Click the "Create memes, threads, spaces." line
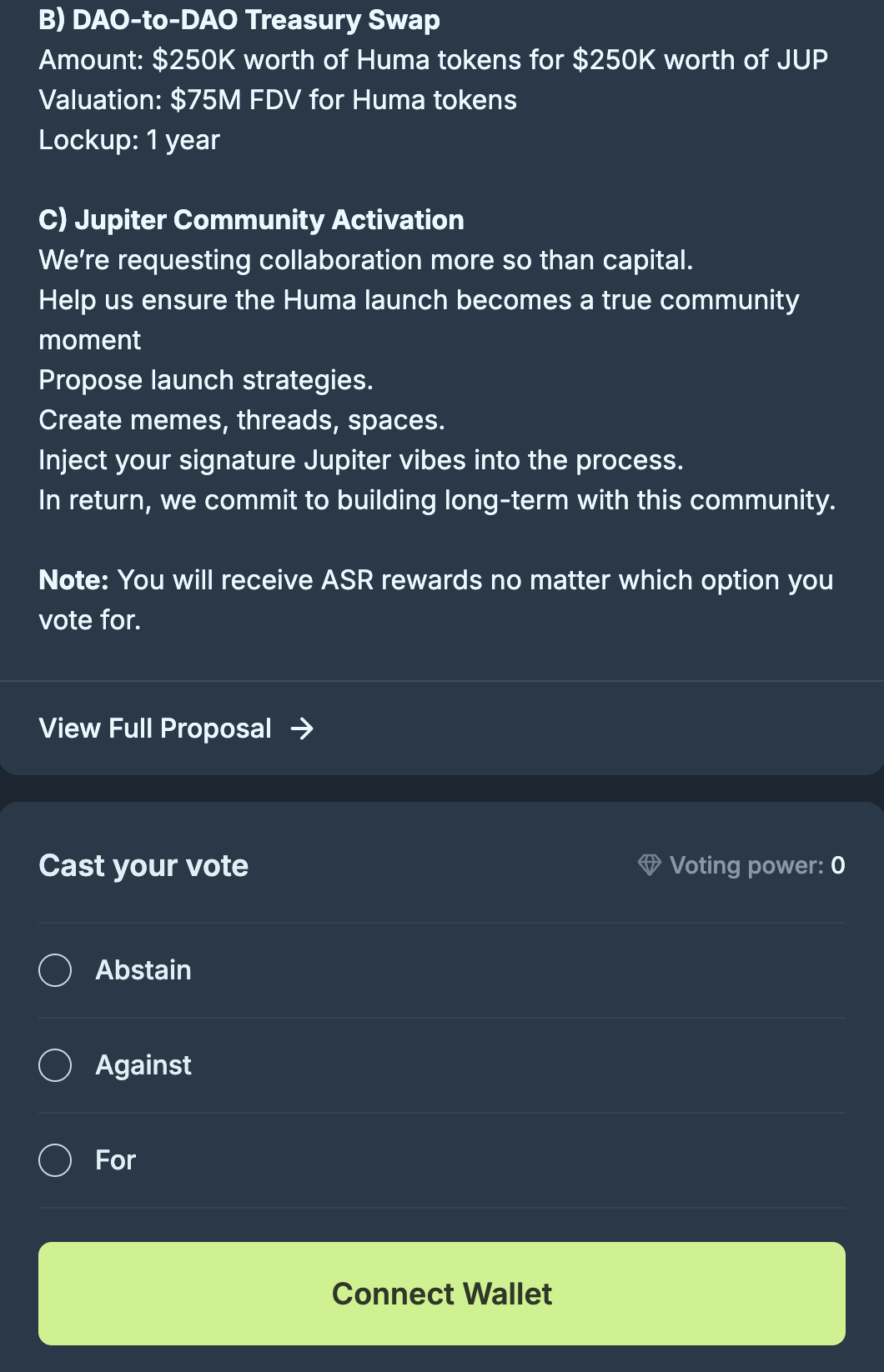 coord(242,420)
